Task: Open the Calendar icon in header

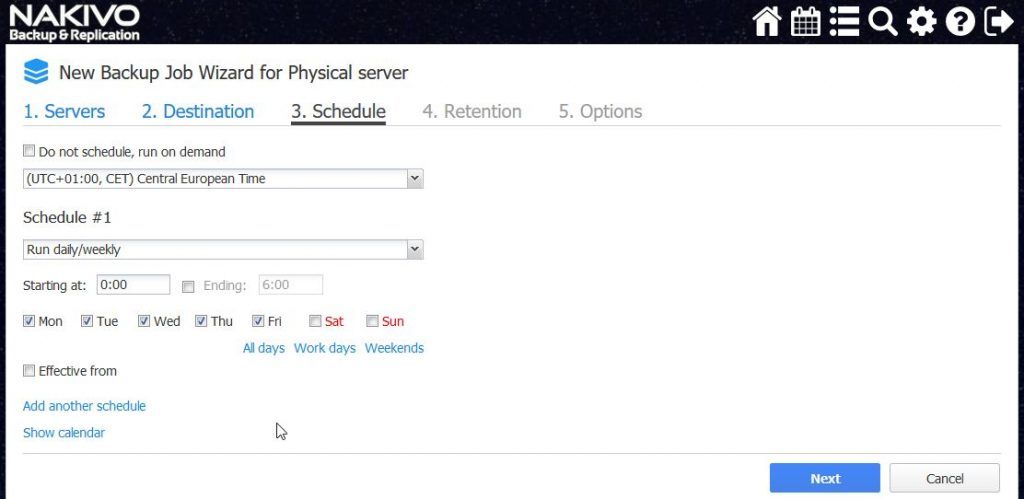Action: tap(805, 22)
